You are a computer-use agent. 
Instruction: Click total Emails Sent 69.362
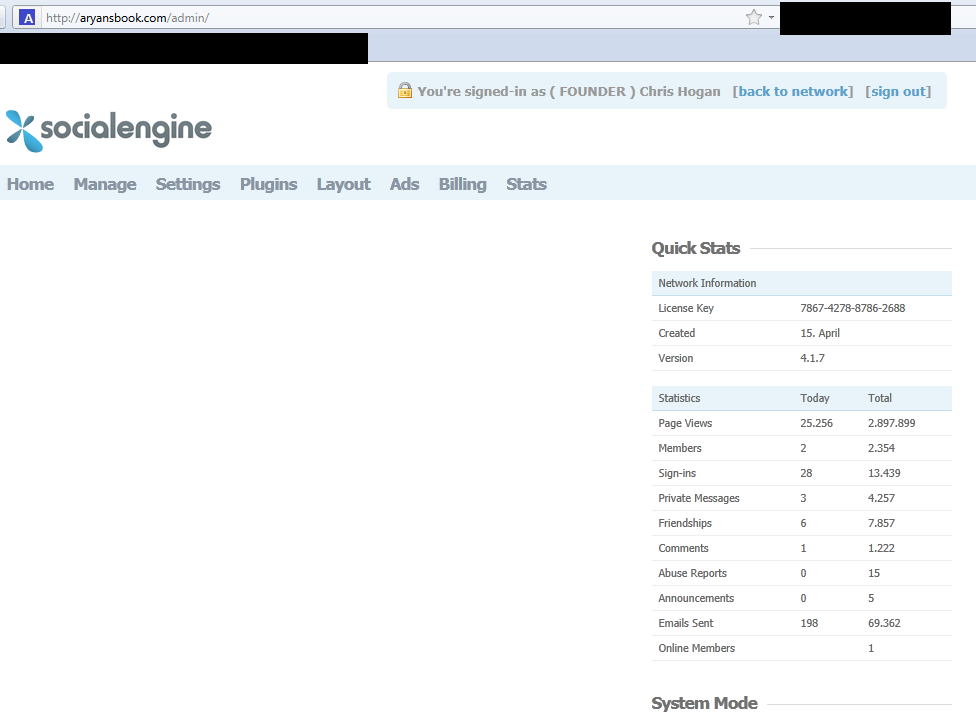click(x=884, y=623)
